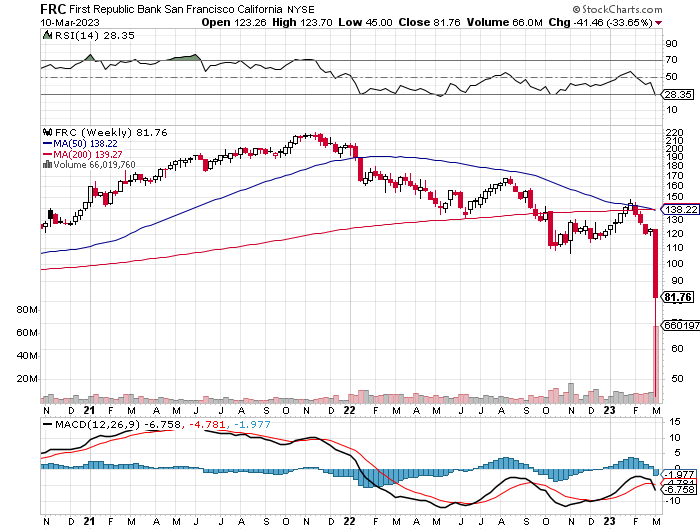Click the -1.977 tag on MACD axis
Viewport: 700px width, 530px height.
coord(679,474)
